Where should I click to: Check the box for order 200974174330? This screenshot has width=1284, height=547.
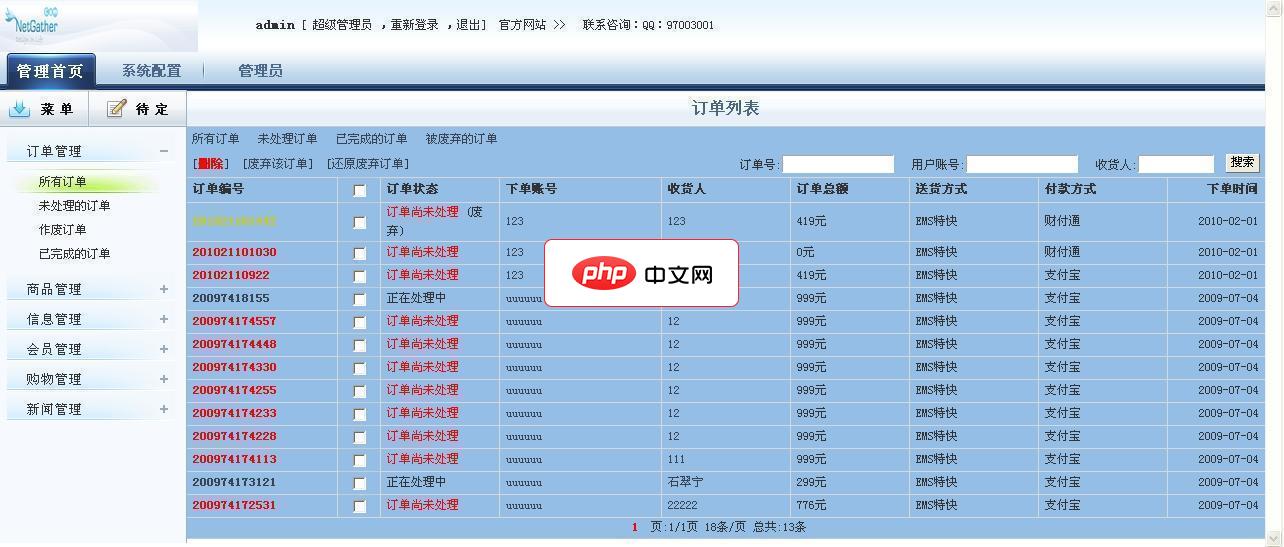(360, 368)
